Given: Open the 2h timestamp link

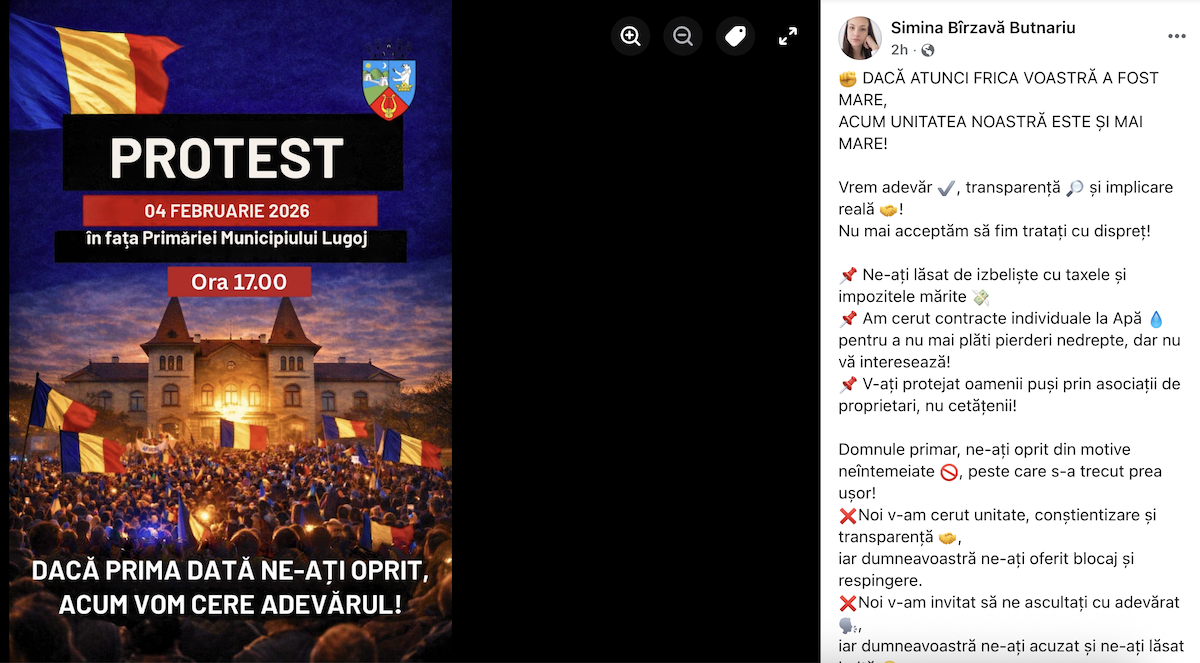Looking at the screenshot, I should tap(899, 49).
